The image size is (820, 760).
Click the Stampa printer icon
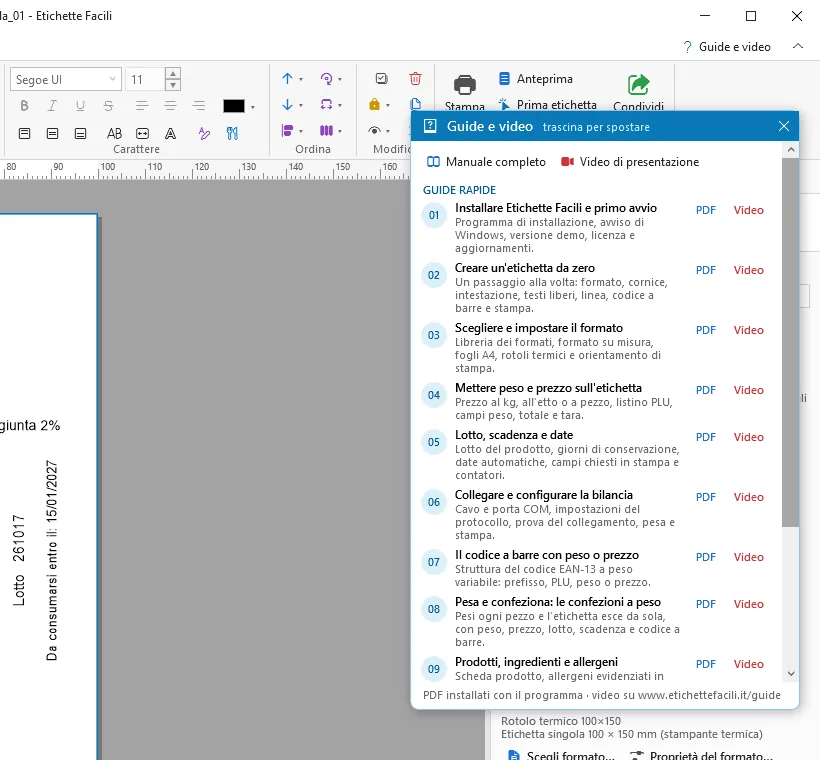[464, 85]
